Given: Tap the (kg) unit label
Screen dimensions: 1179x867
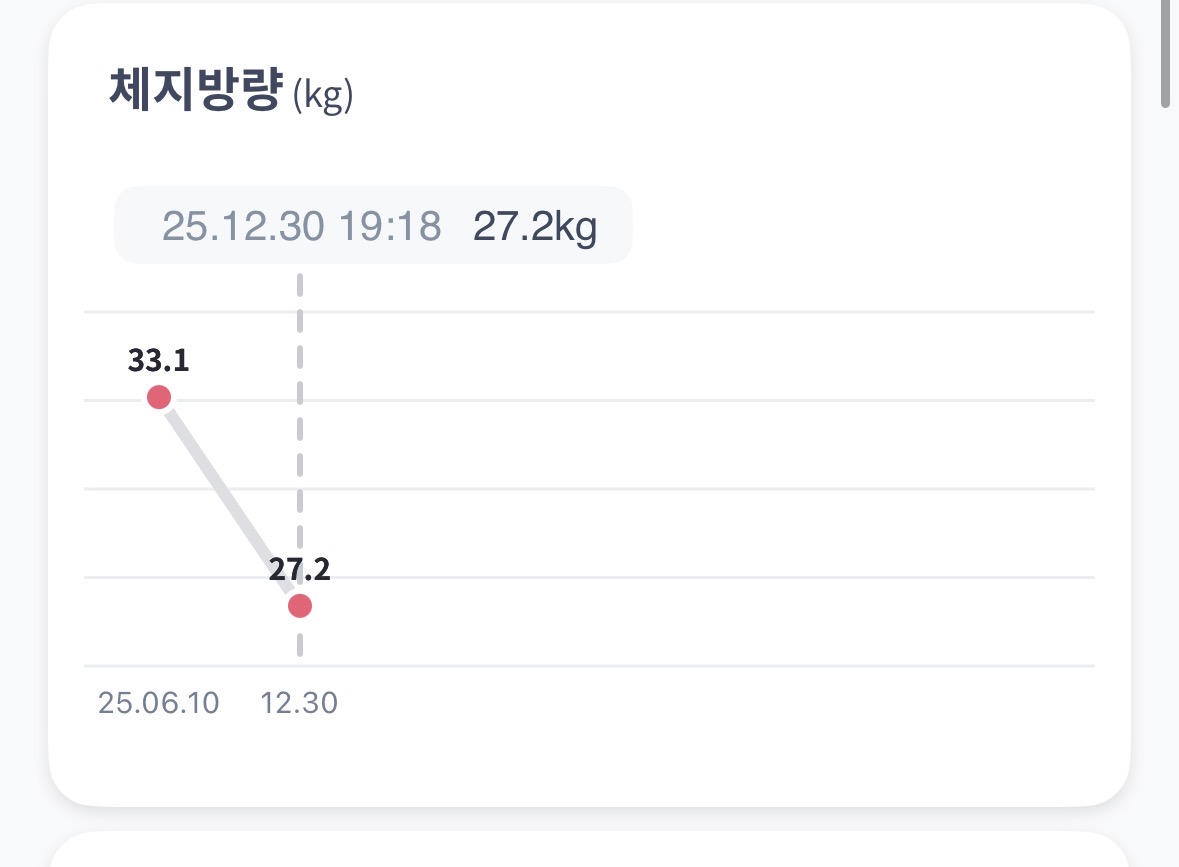Looking at the screenshot, I should [x=323, y=98].
